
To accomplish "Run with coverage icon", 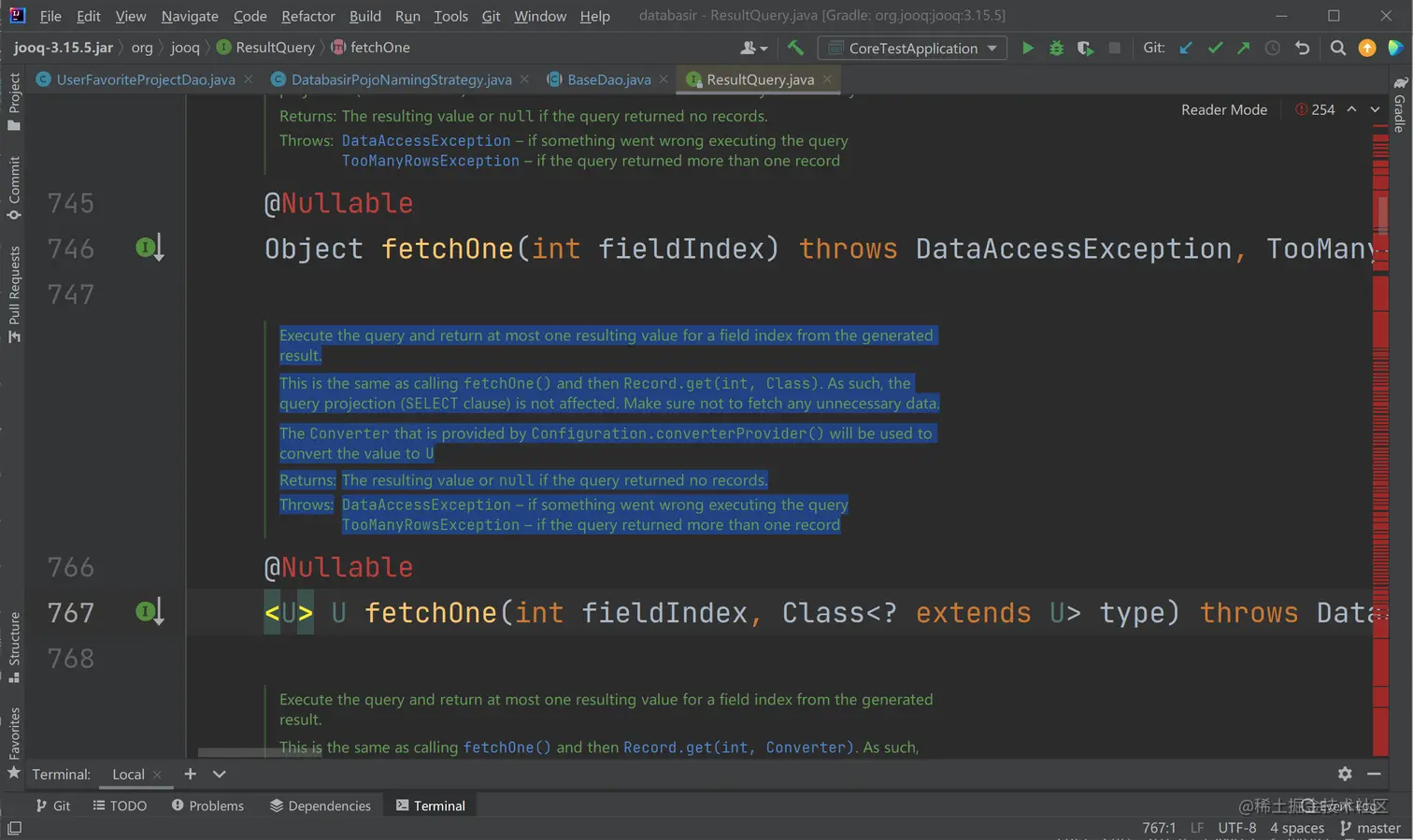I will coord(1085,48).
